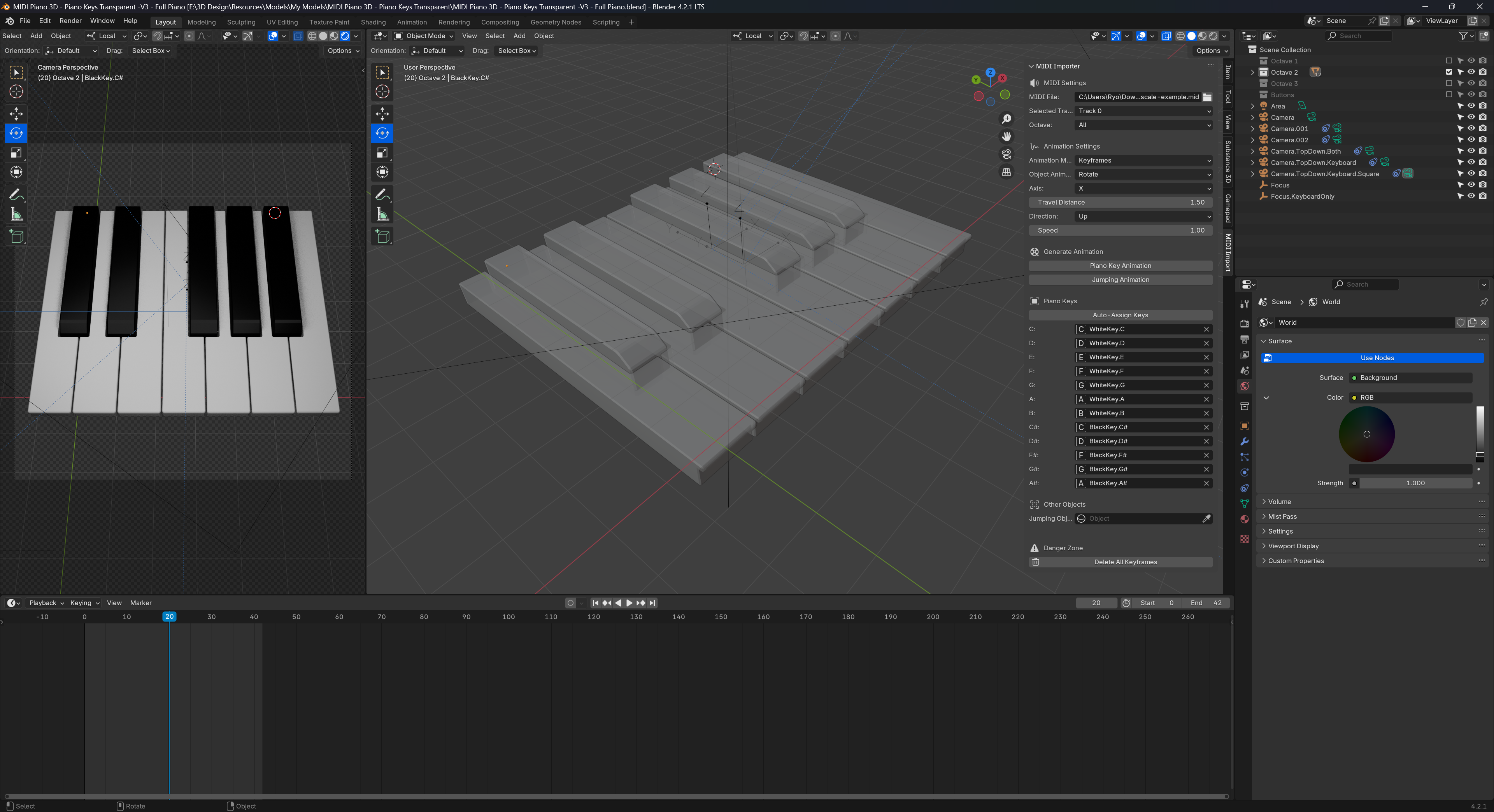This screenshot has width=1494, height=812.
Task: Play the animation forward
Action: [629, 603]
